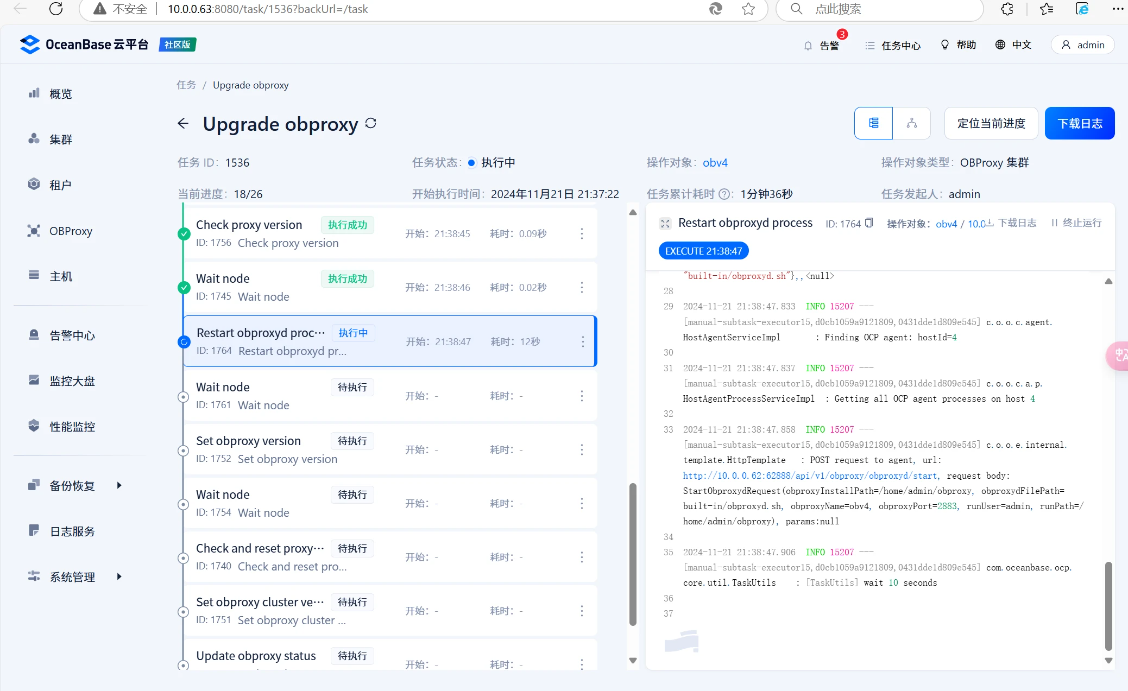Click the back arrow beside Upgrade obproxy
Screen dimensions: 1128x691
183,124
